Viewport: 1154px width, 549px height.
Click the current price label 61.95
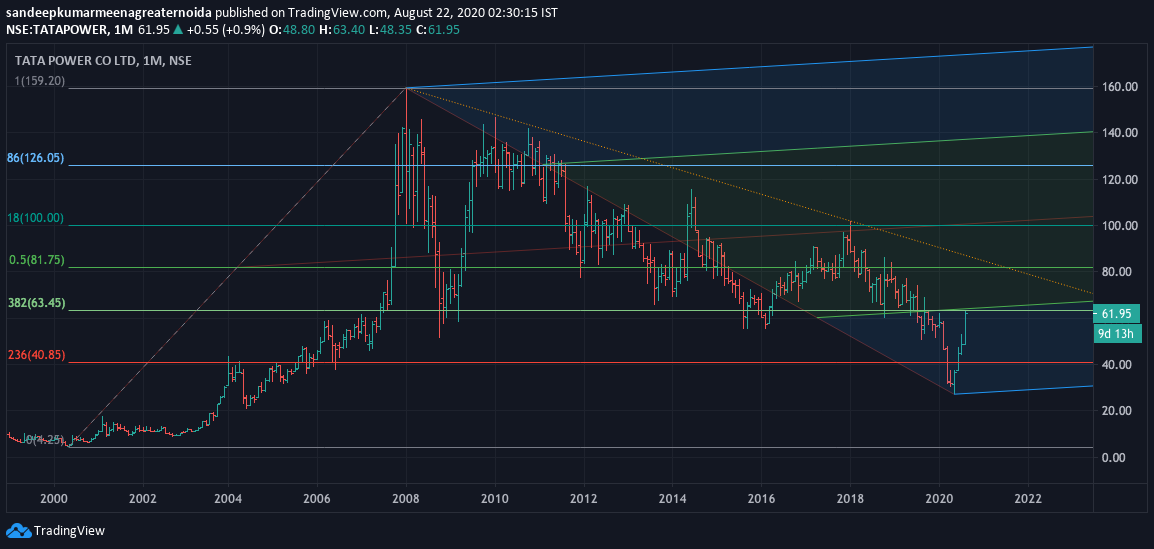1116,314
